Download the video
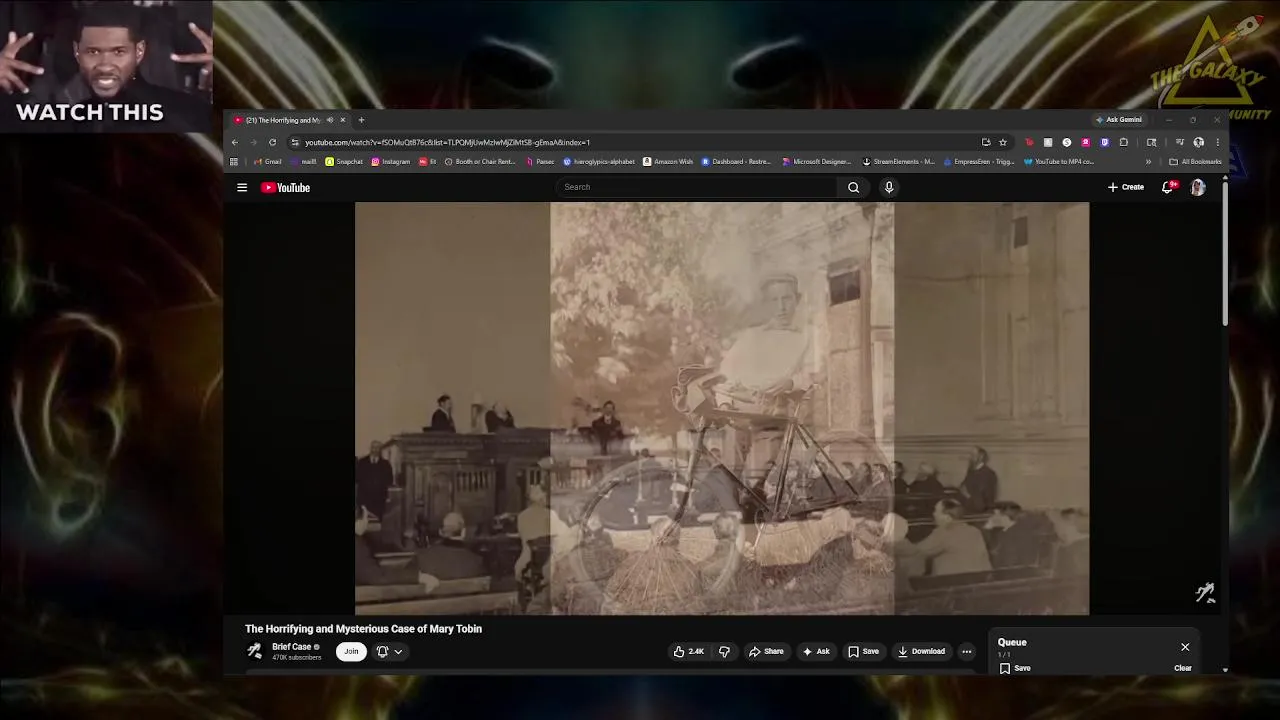The width and height of the screenshot is (1280, 720). (x=921, y=651)
